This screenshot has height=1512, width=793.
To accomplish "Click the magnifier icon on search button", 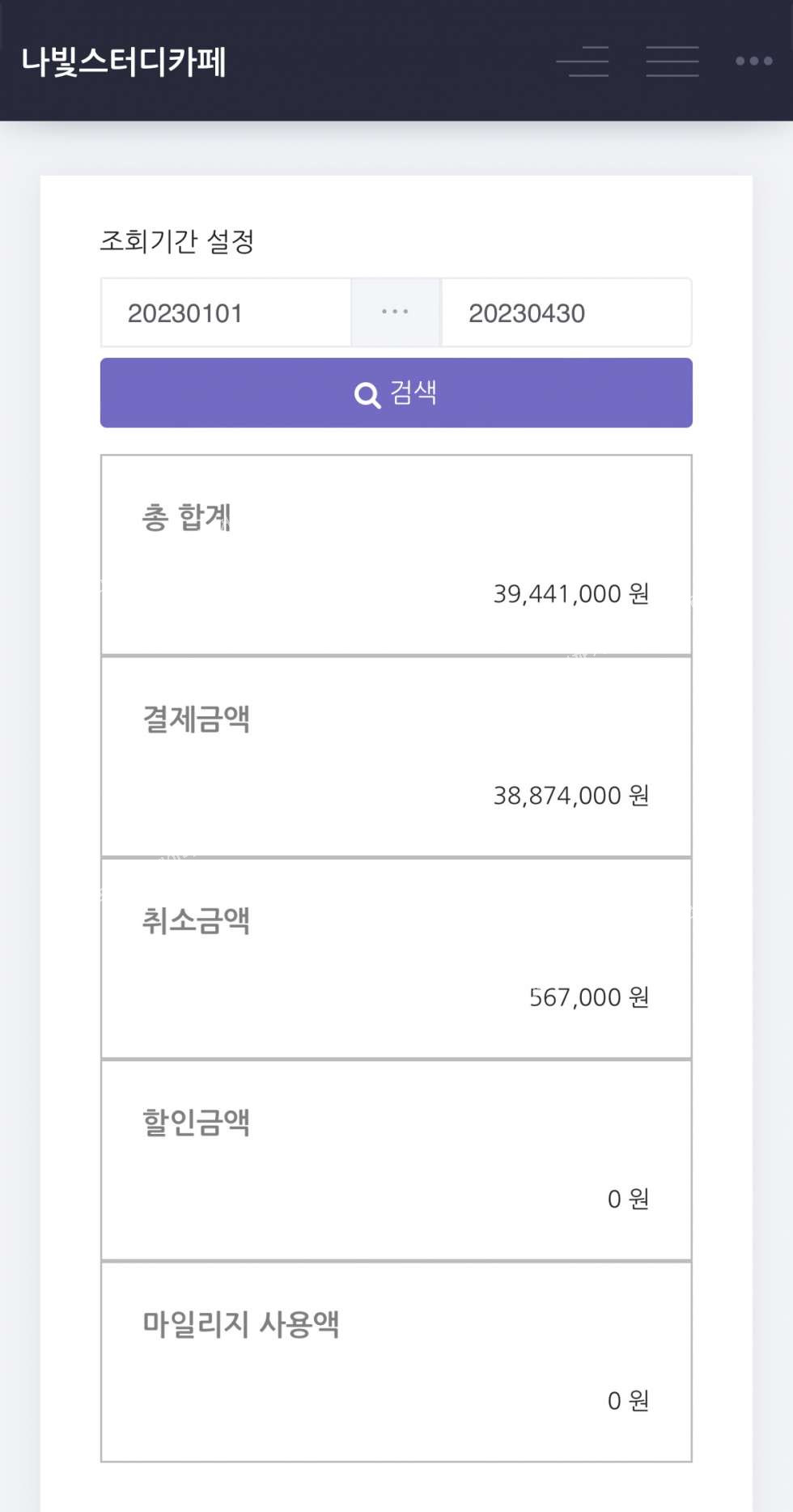I will point(367,395).
